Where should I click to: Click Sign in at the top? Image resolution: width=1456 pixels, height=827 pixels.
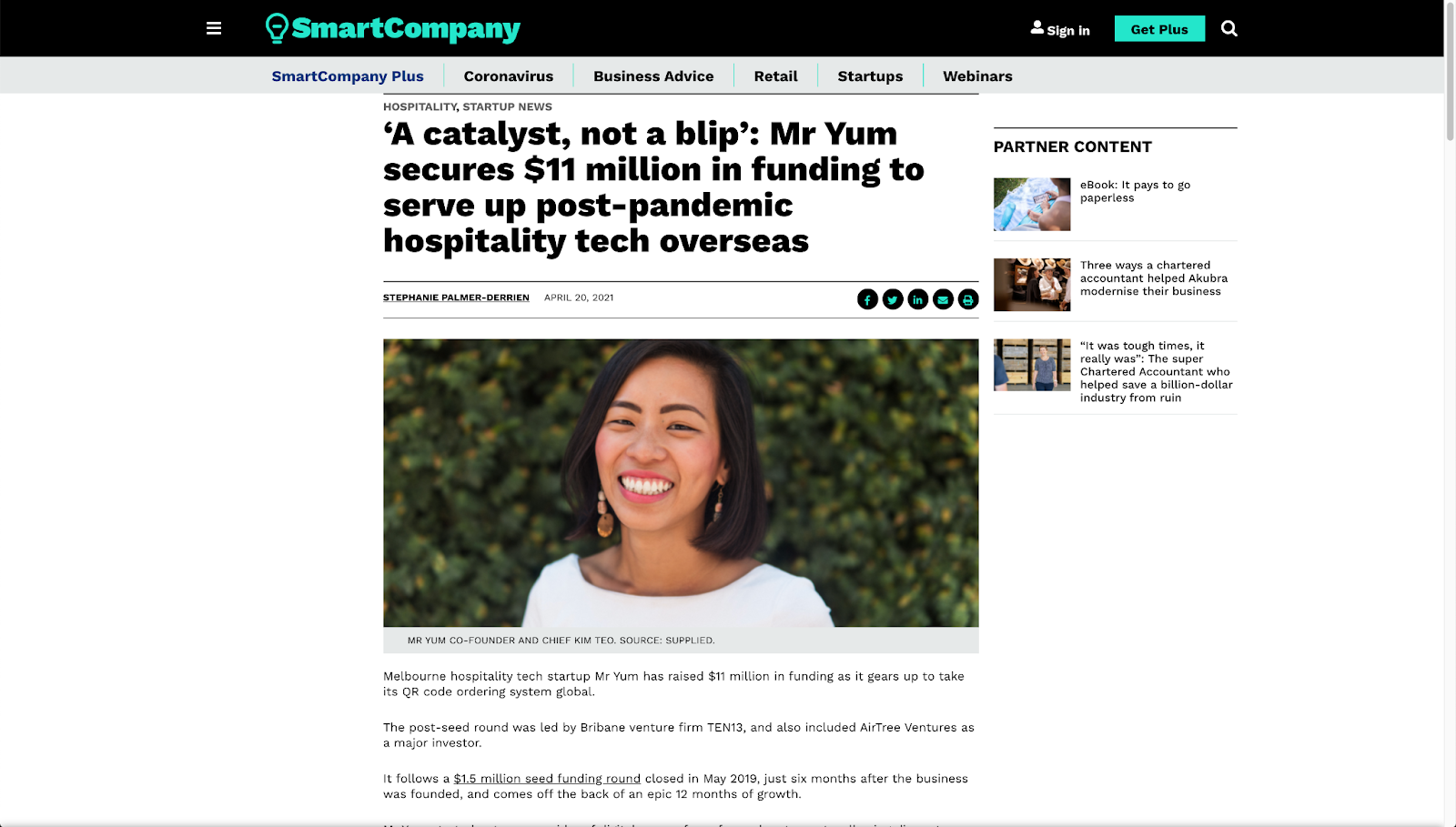click(x=1060, y=29)
